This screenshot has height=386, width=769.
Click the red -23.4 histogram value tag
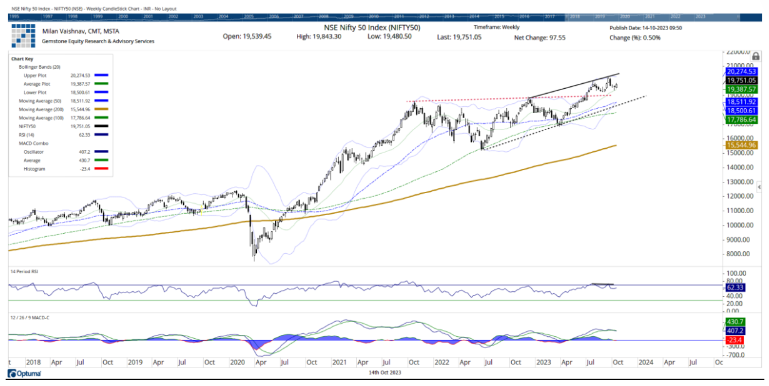[x=735, y=339]
